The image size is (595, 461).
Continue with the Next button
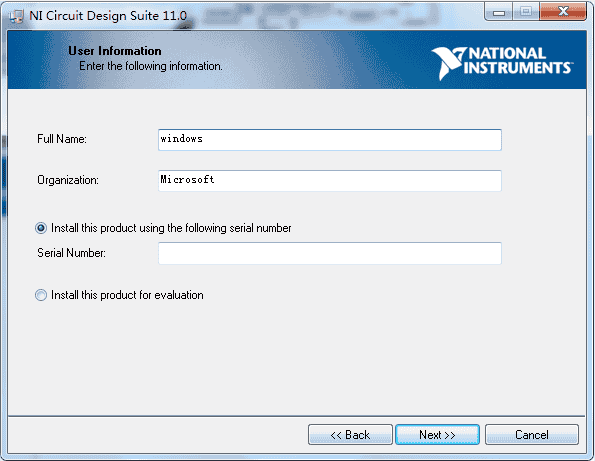pyautogui.click(x=437, y=434)
